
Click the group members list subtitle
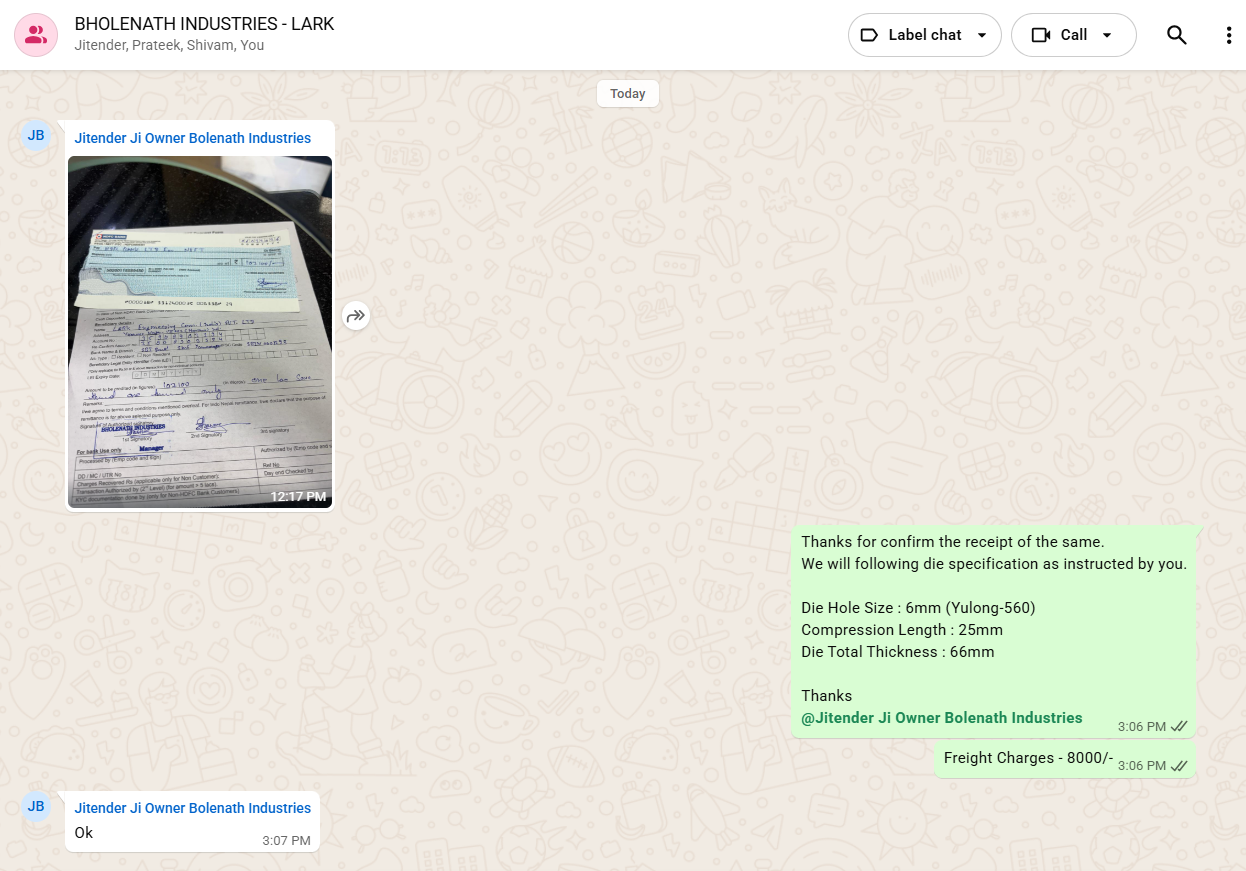click(169, 46)
